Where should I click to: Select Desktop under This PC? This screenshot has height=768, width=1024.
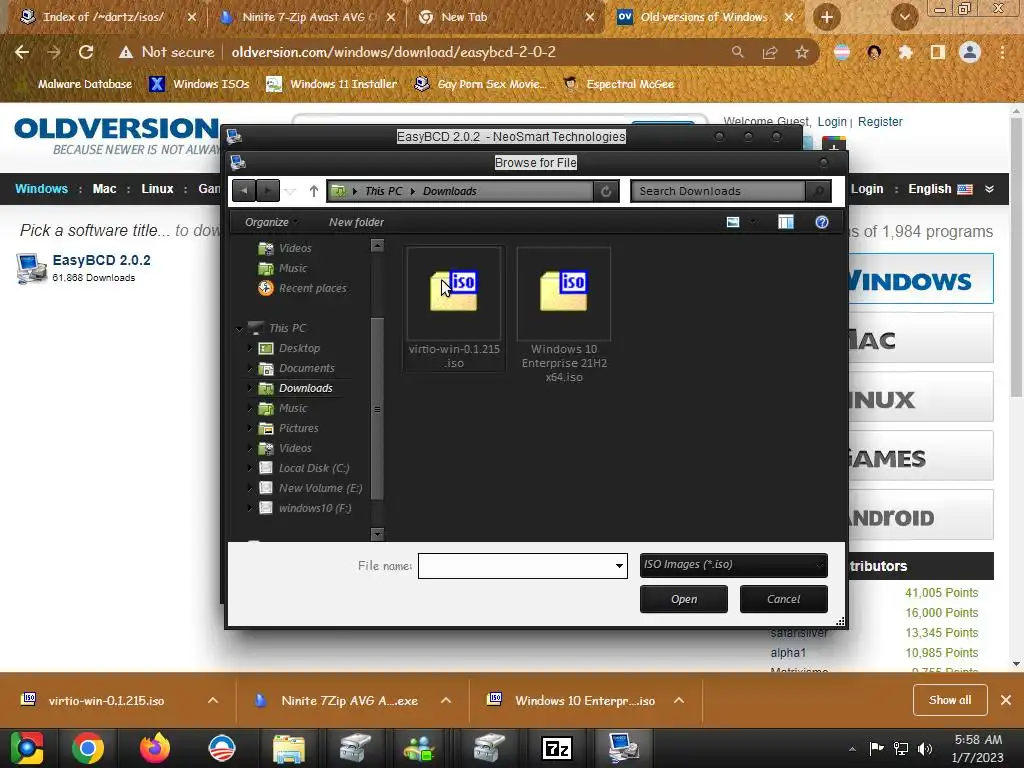click(x=299, y=348)
